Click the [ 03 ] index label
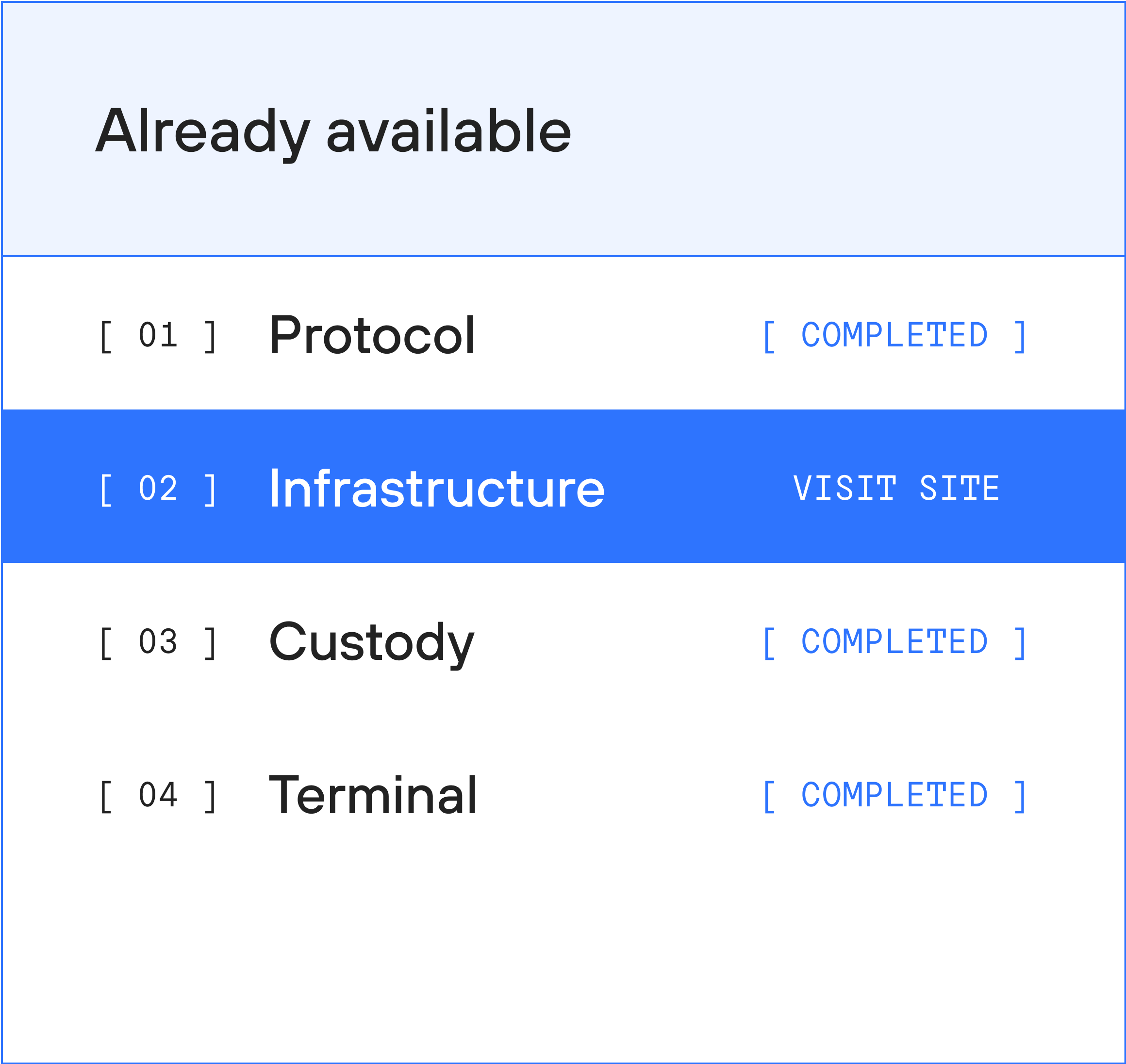The width and height of the screenshot is (1126, 1064). pos(158,642)
